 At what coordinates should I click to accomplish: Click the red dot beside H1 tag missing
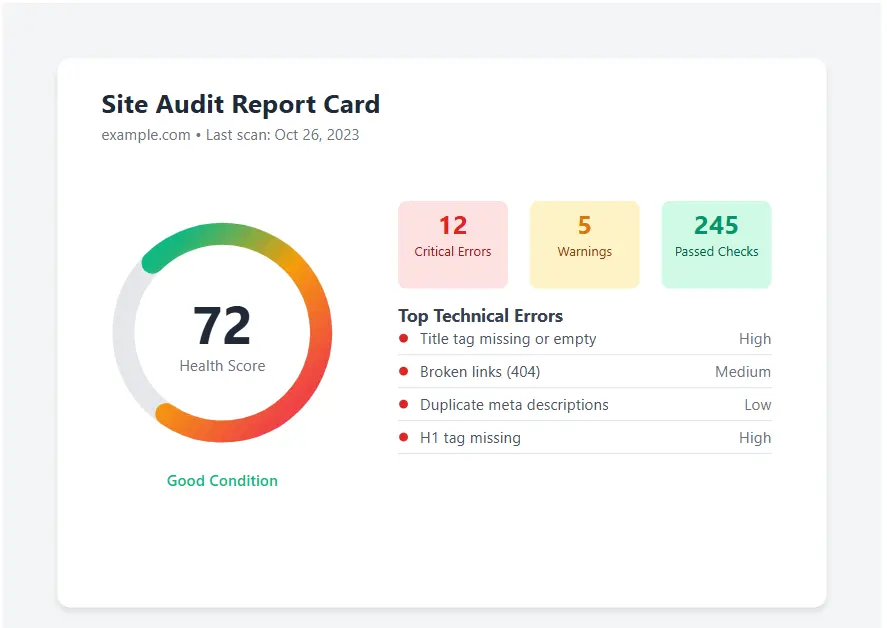403,437
